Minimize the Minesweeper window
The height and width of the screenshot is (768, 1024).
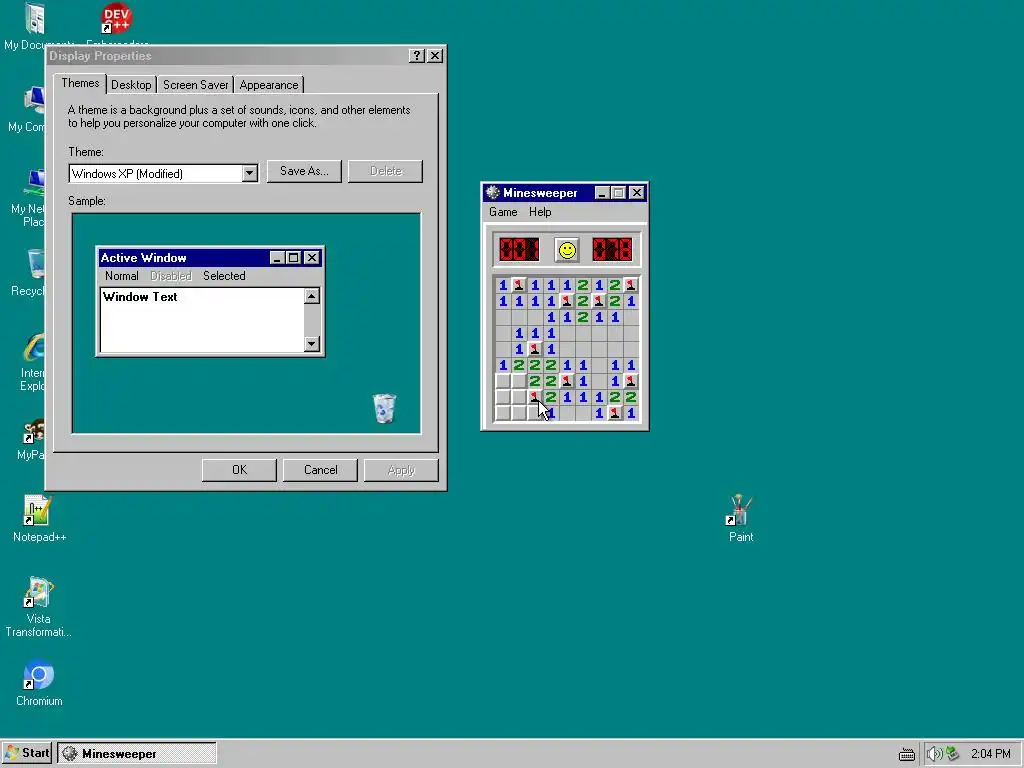(602, 193)
